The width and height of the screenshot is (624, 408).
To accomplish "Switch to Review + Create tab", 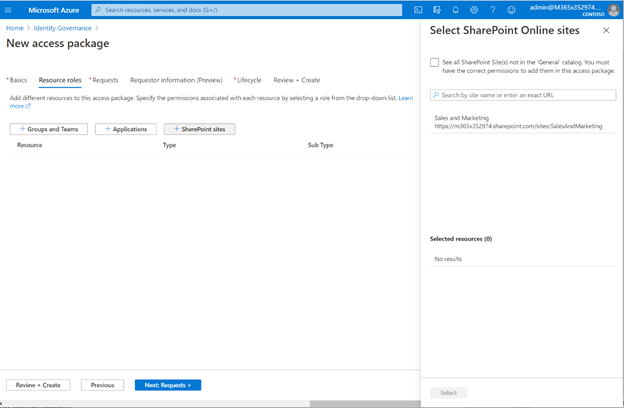I will [296, 80].
